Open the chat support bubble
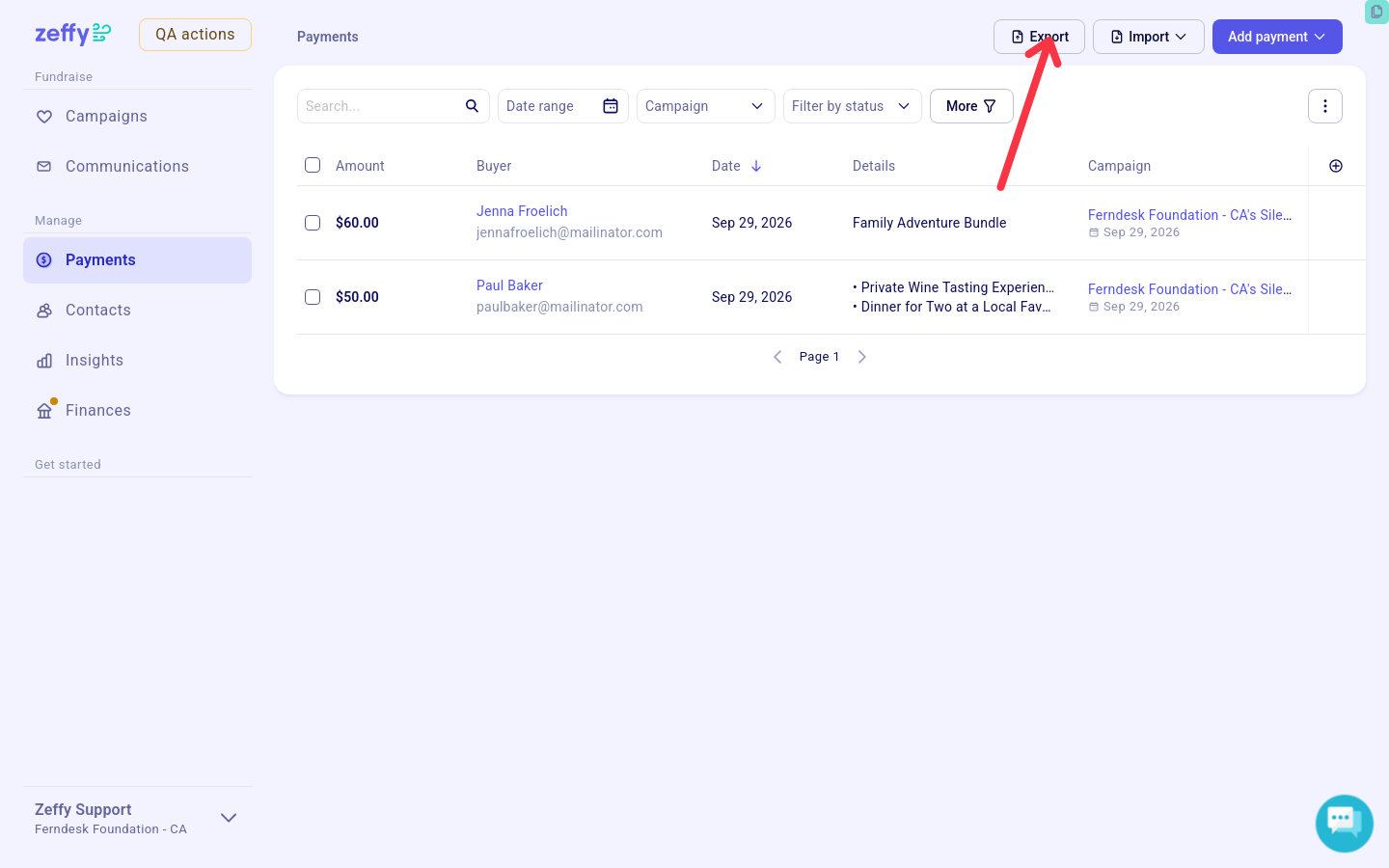 point(1344,823)
